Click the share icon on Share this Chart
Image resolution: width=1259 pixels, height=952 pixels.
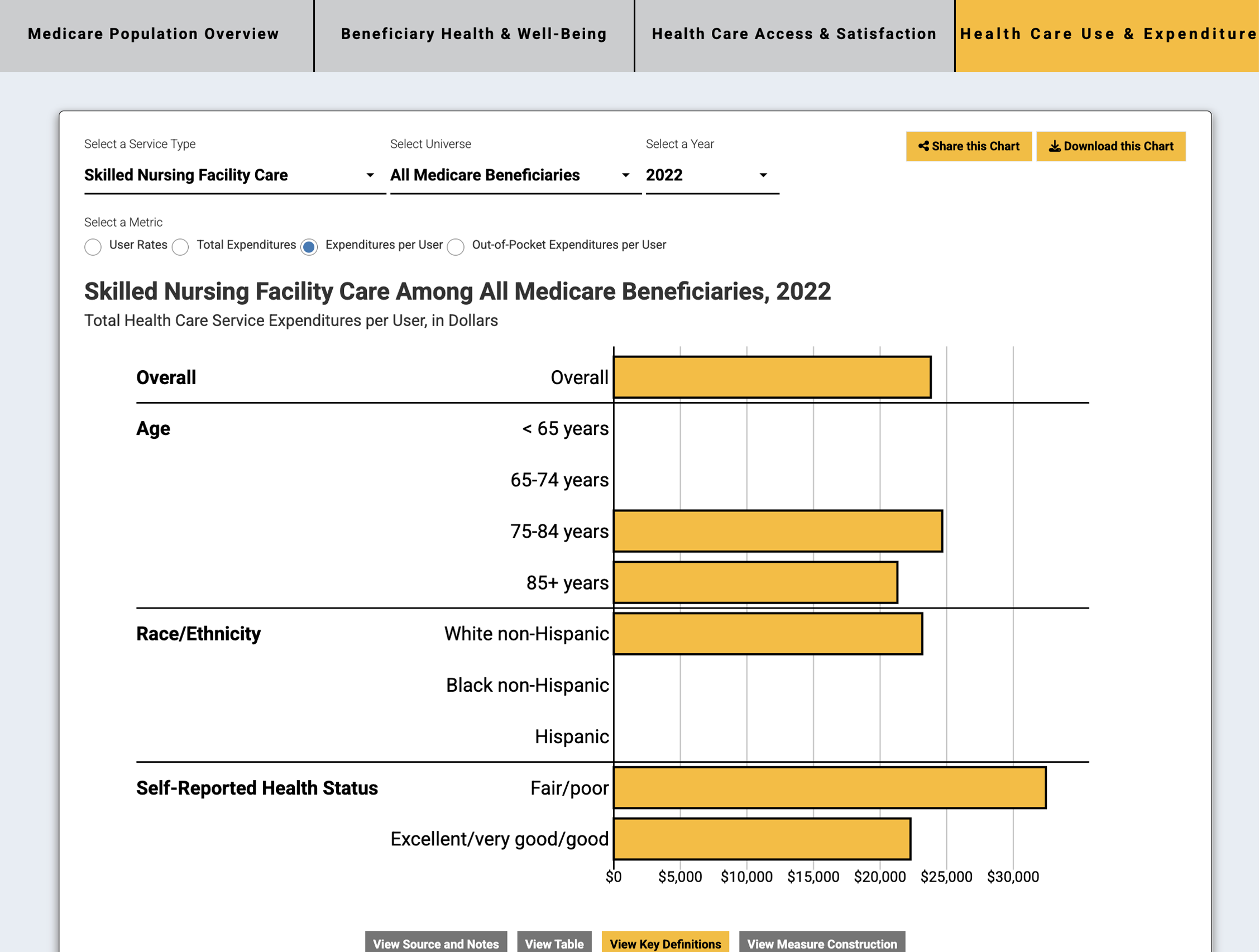923,146
